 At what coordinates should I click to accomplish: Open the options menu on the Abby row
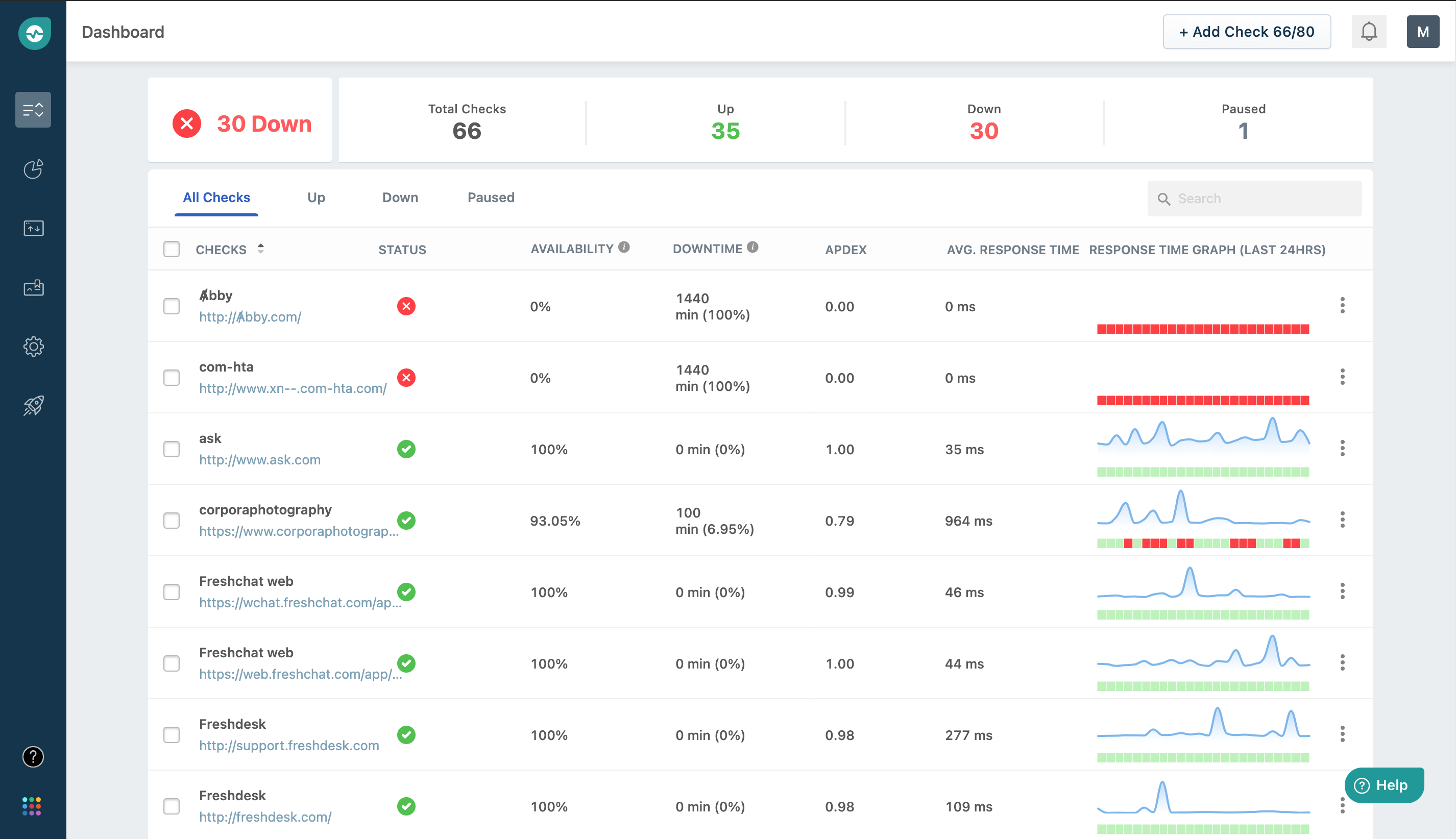[1343, 306]
